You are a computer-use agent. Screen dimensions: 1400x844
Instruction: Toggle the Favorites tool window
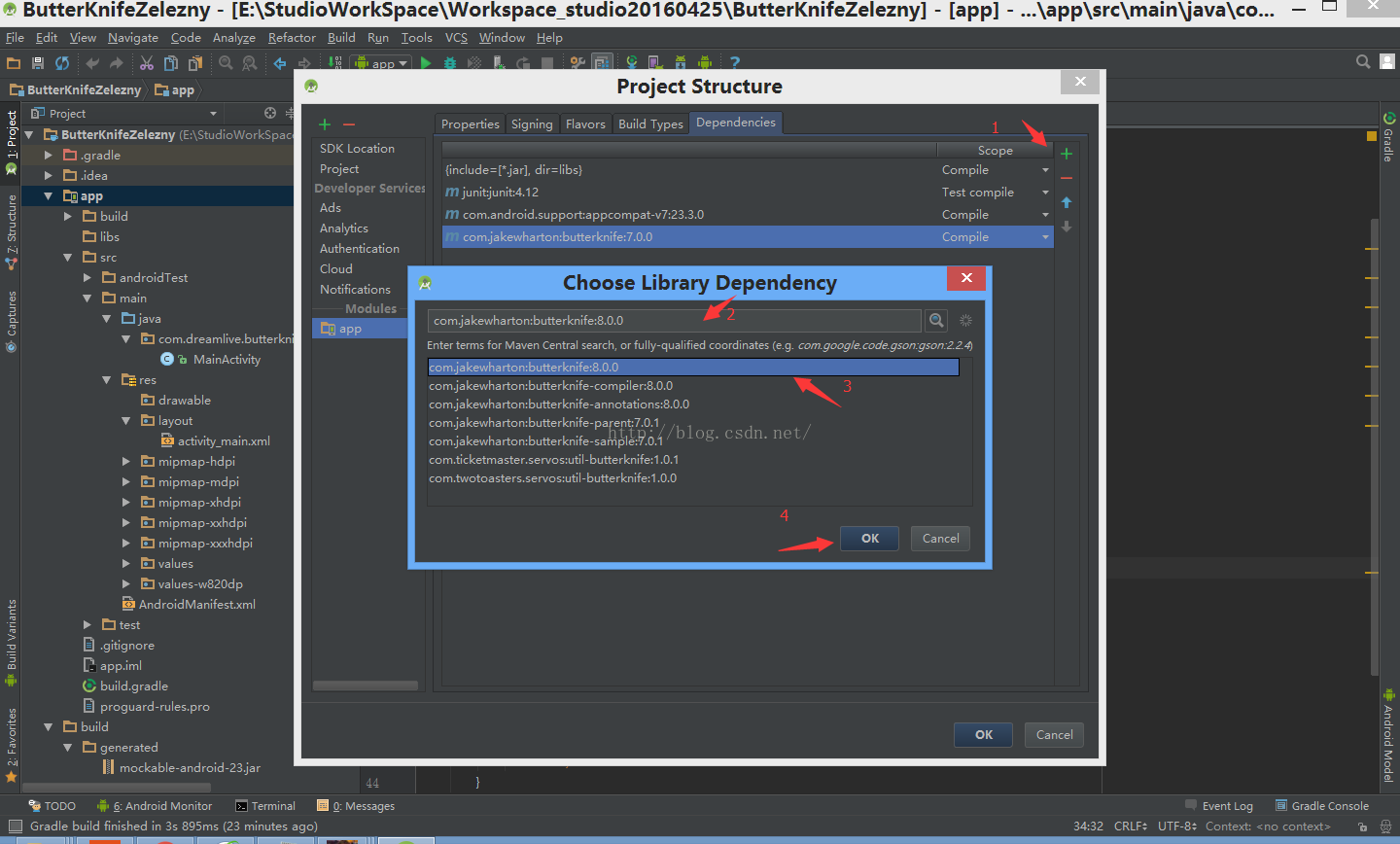pos(12,745)
